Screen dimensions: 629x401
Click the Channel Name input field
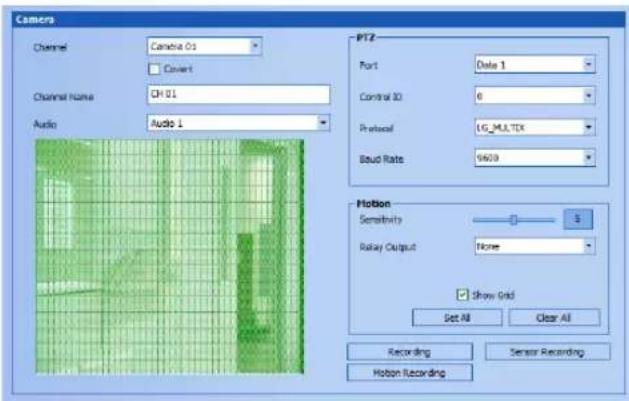[239, 95]
